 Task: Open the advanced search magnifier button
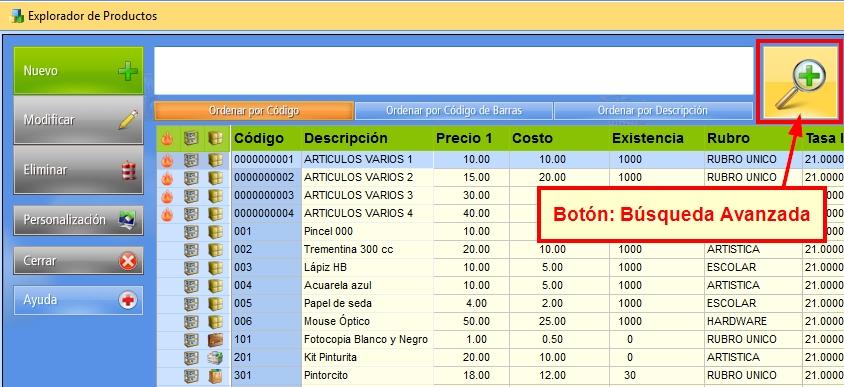pyautogui.click(x=800, y=82)
